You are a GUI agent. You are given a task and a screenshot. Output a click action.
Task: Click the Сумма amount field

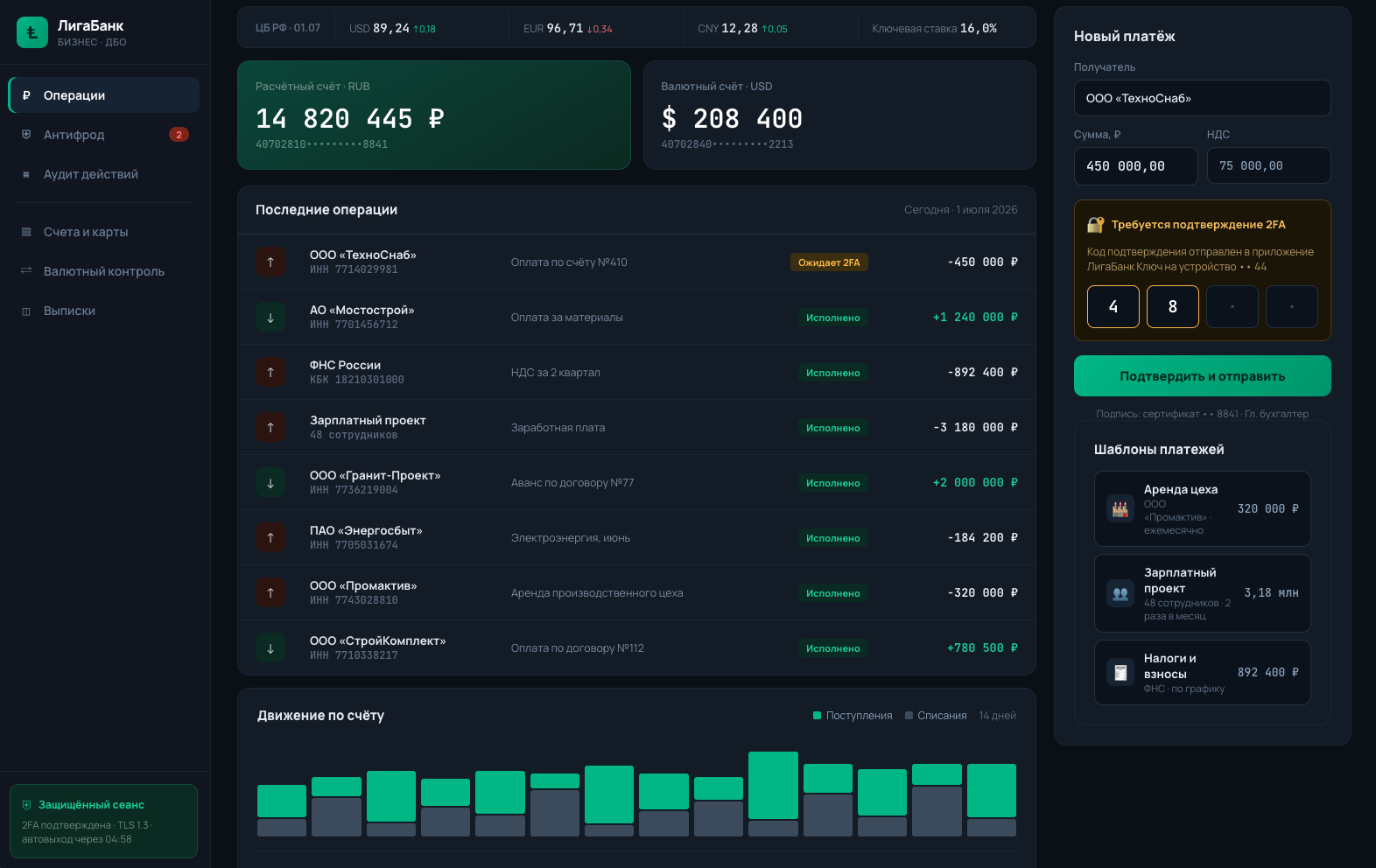click(x=1135, y=166)
